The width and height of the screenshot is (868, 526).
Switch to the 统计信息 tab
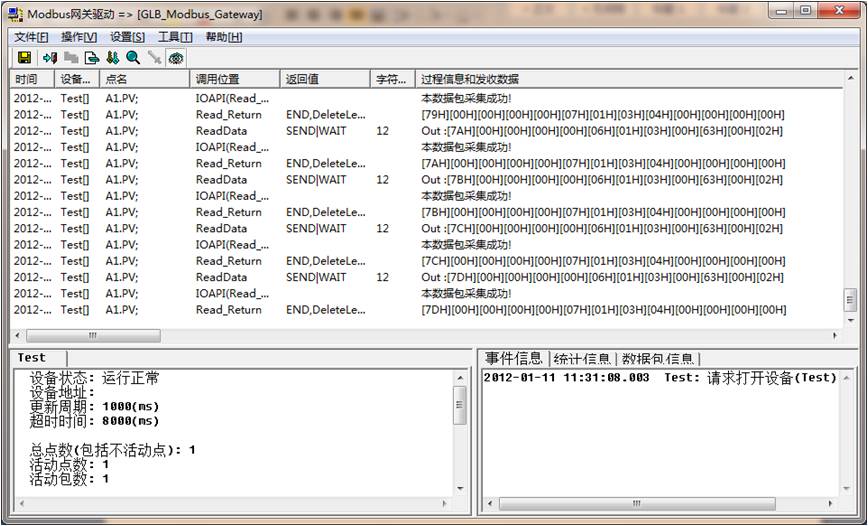tap(582, 358)
